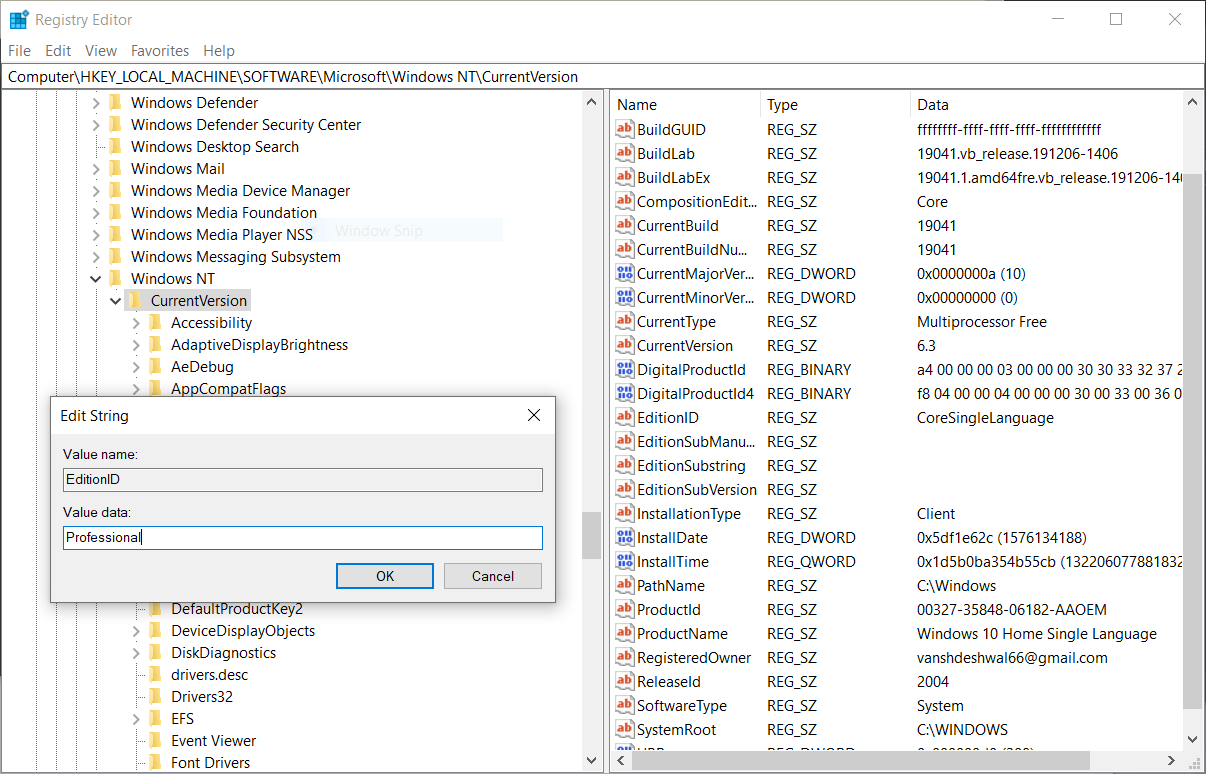Select the Drivers32 key
Screen dimensions: 1206x774
click(202, 697)
